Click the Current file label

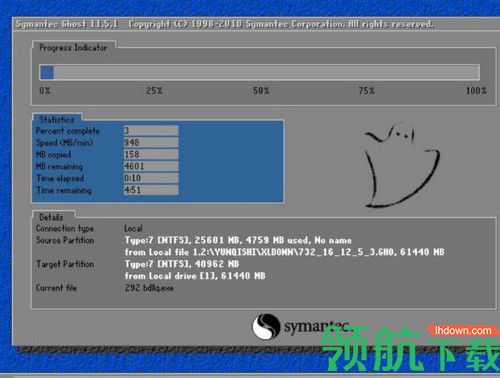pos(56,288)
